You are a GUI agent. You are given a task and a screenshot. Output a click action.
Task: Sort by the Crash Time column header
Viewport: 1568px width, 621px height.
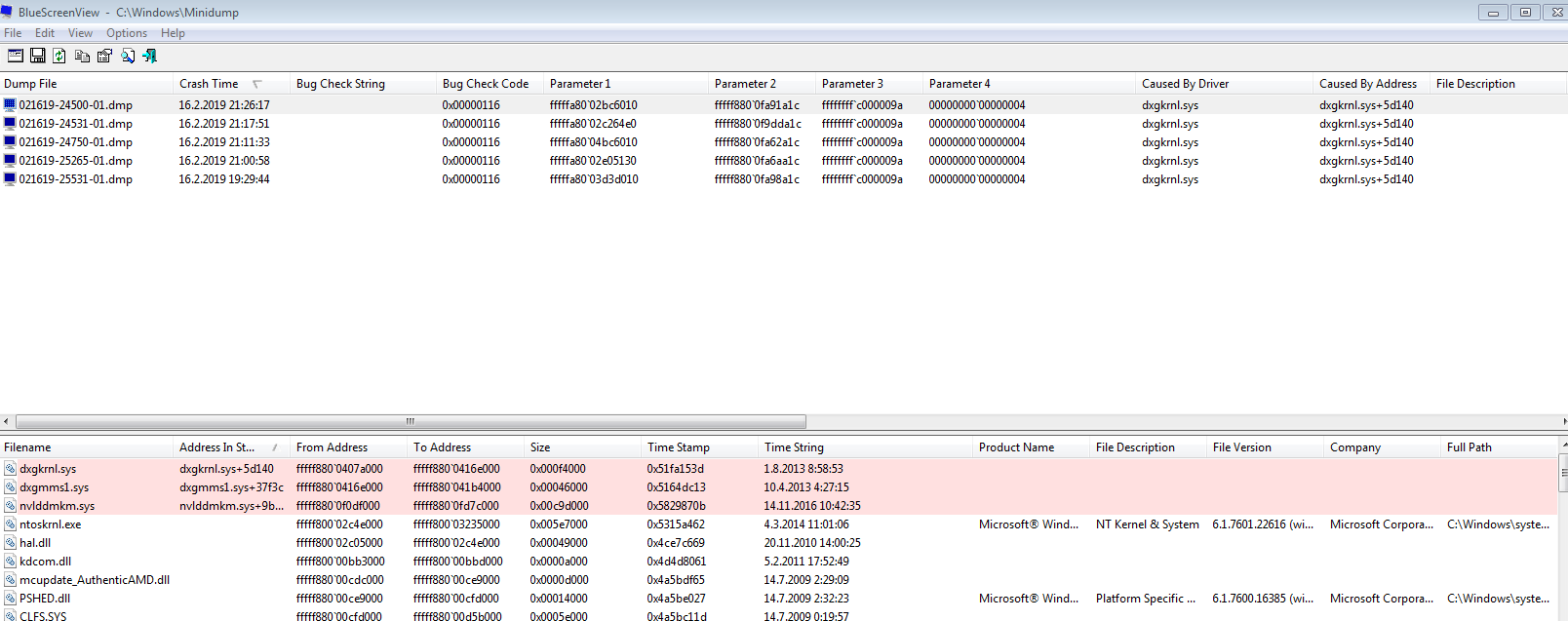232,84
